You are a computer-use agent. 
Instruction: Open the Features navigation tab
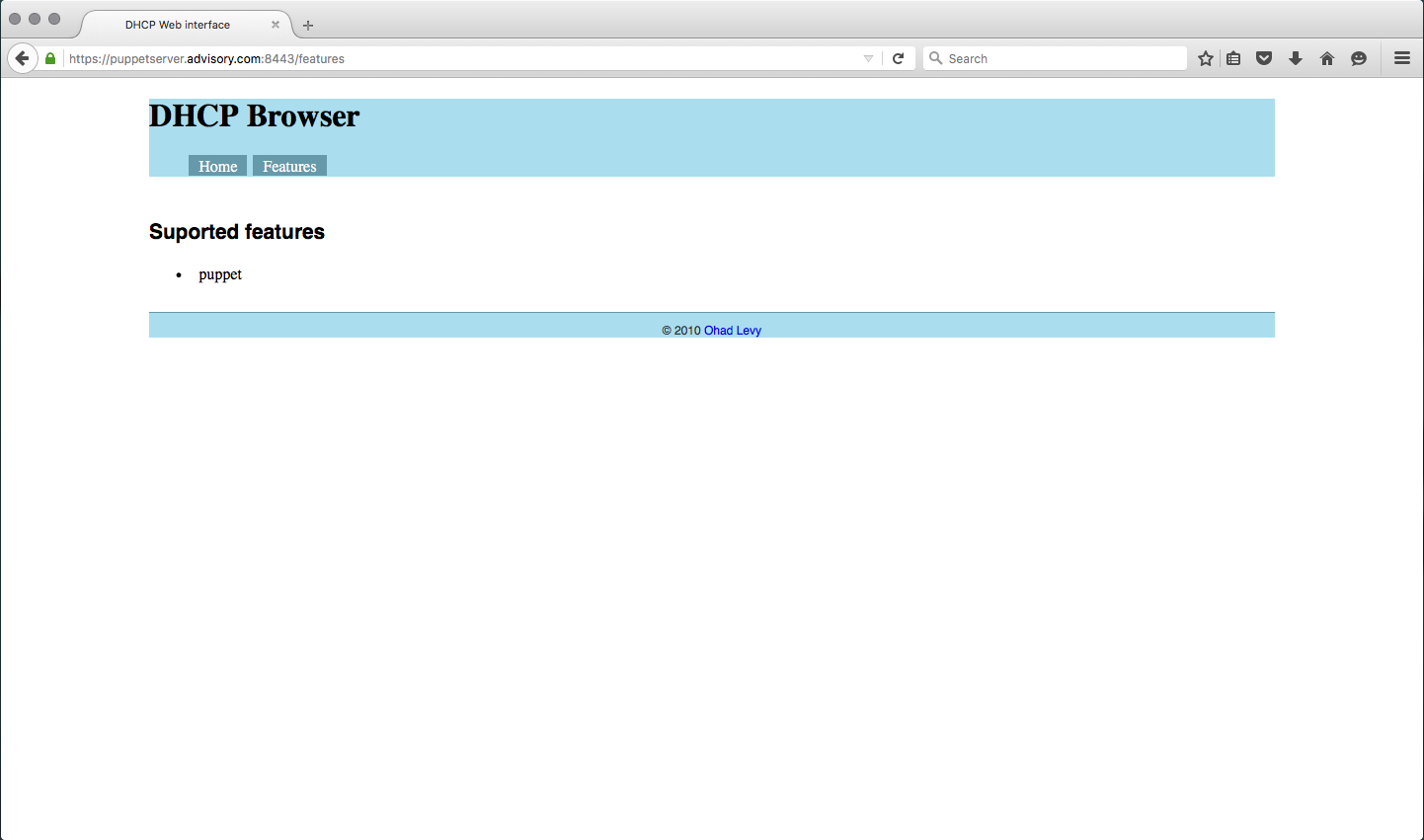(289, 166)
